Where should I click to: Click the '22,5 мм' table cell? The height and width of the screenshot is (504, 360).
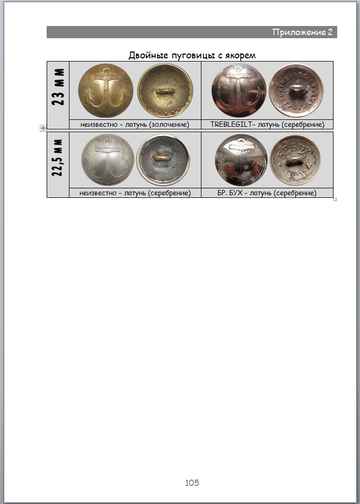click(x=58, y=165)
